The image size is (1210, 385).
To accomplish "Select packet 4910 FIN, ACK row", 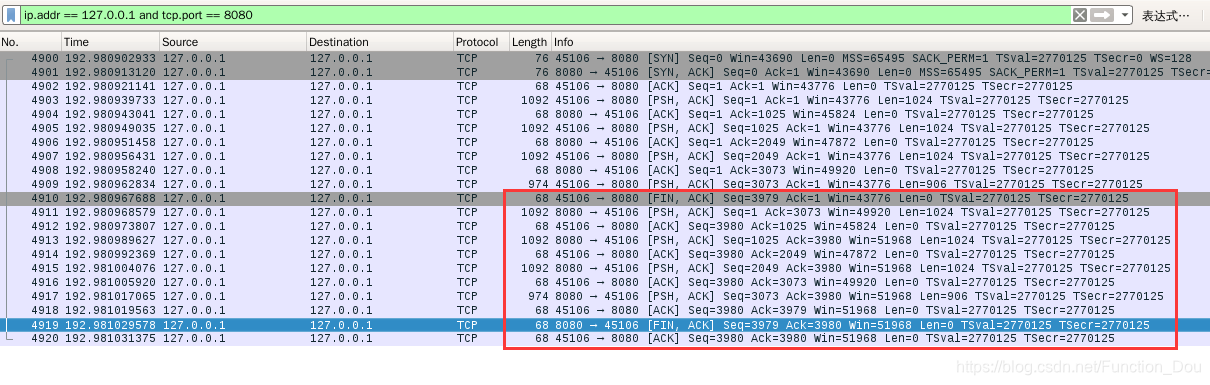I will click(605, 199).
